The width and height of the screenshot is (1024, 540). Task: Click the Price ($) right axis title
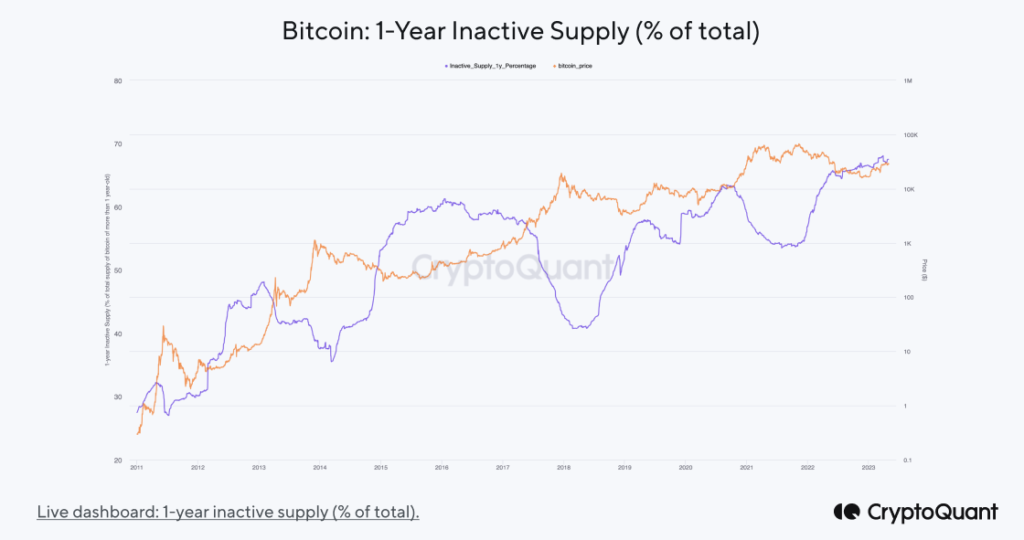pyautogui.click(x=924, y=270)
